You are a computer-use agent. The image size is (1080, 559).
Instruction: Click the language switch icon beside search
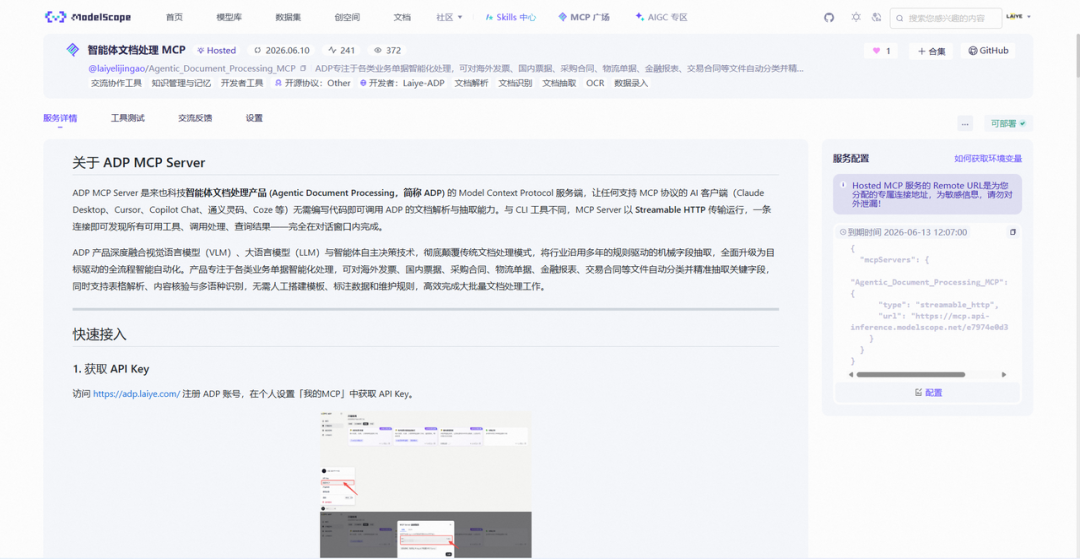876,17
